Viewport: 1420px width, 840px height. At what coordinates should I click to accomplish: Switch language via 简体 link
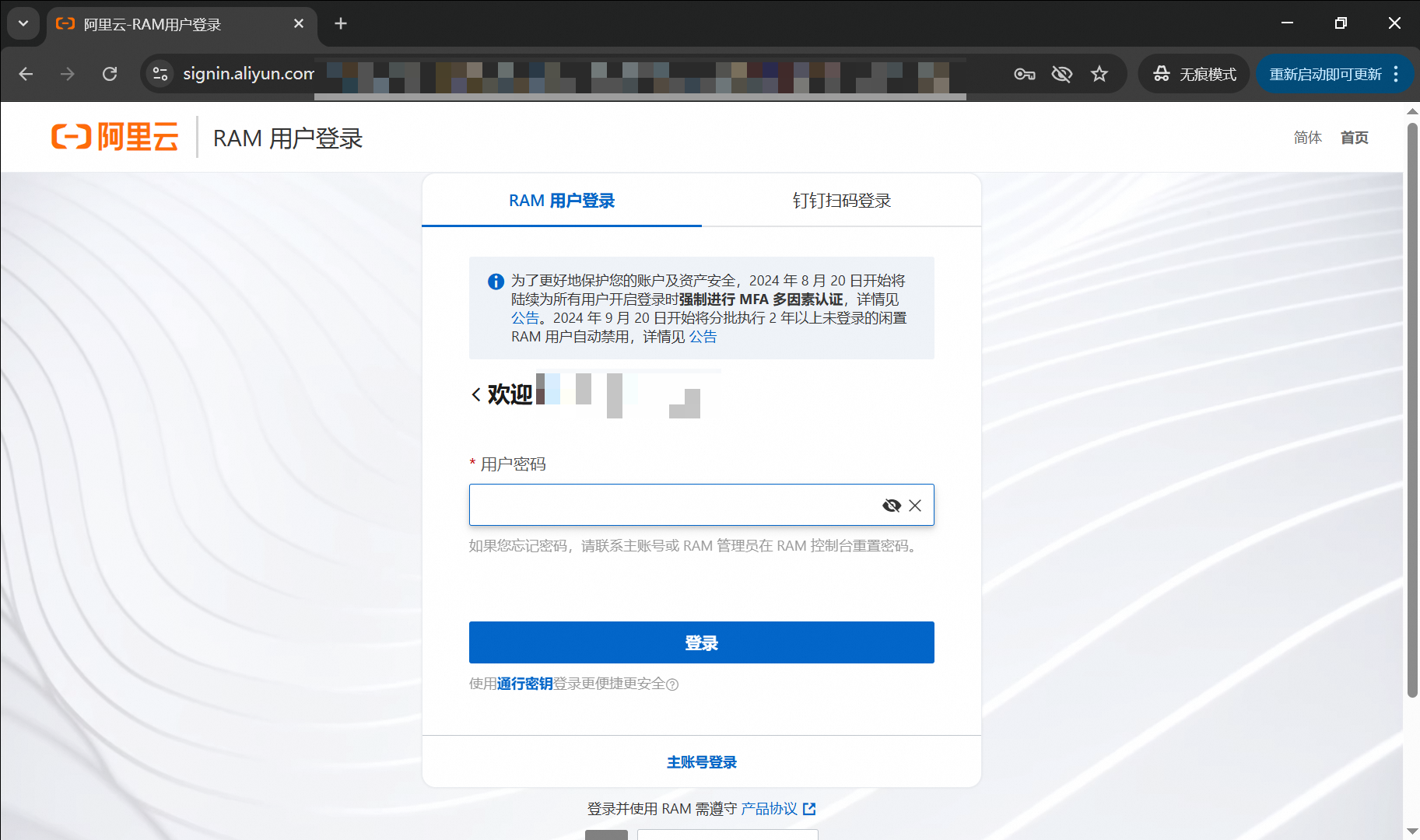tap(1308, 138)
